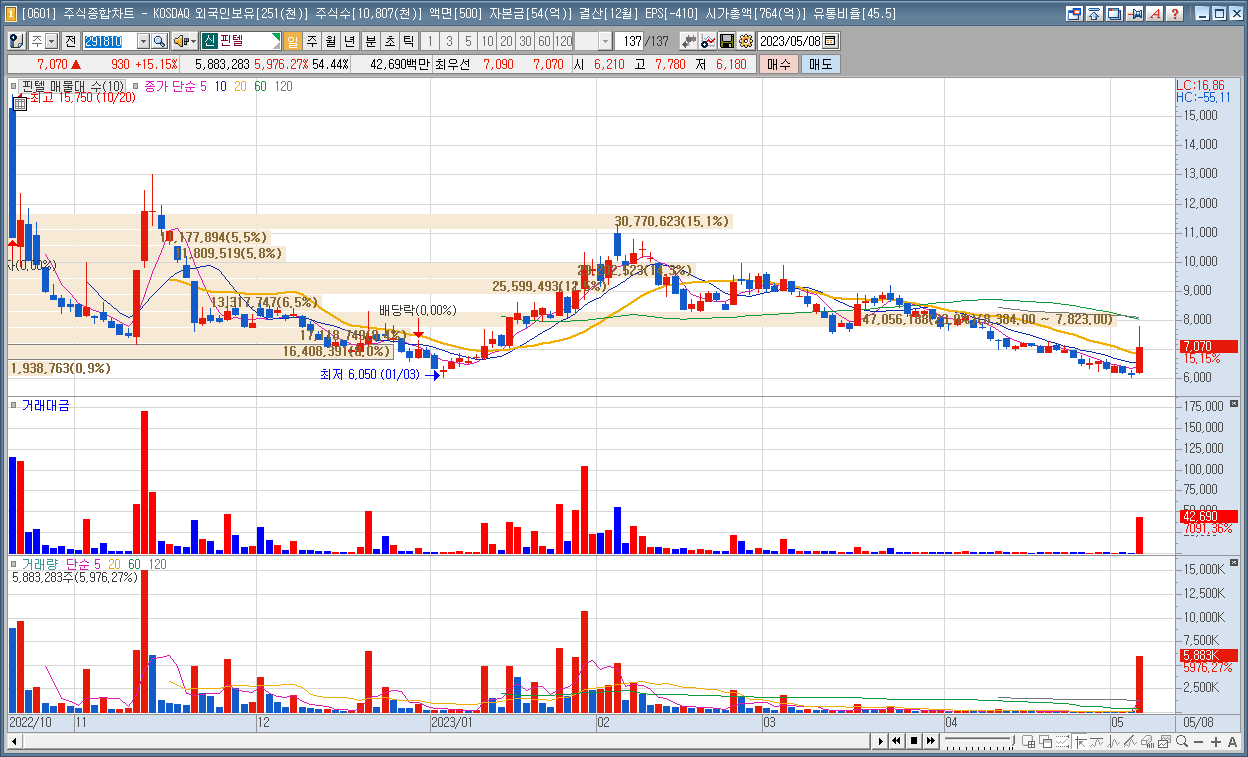Click the cascade windows icon in title bar

tap(1114, 14)
